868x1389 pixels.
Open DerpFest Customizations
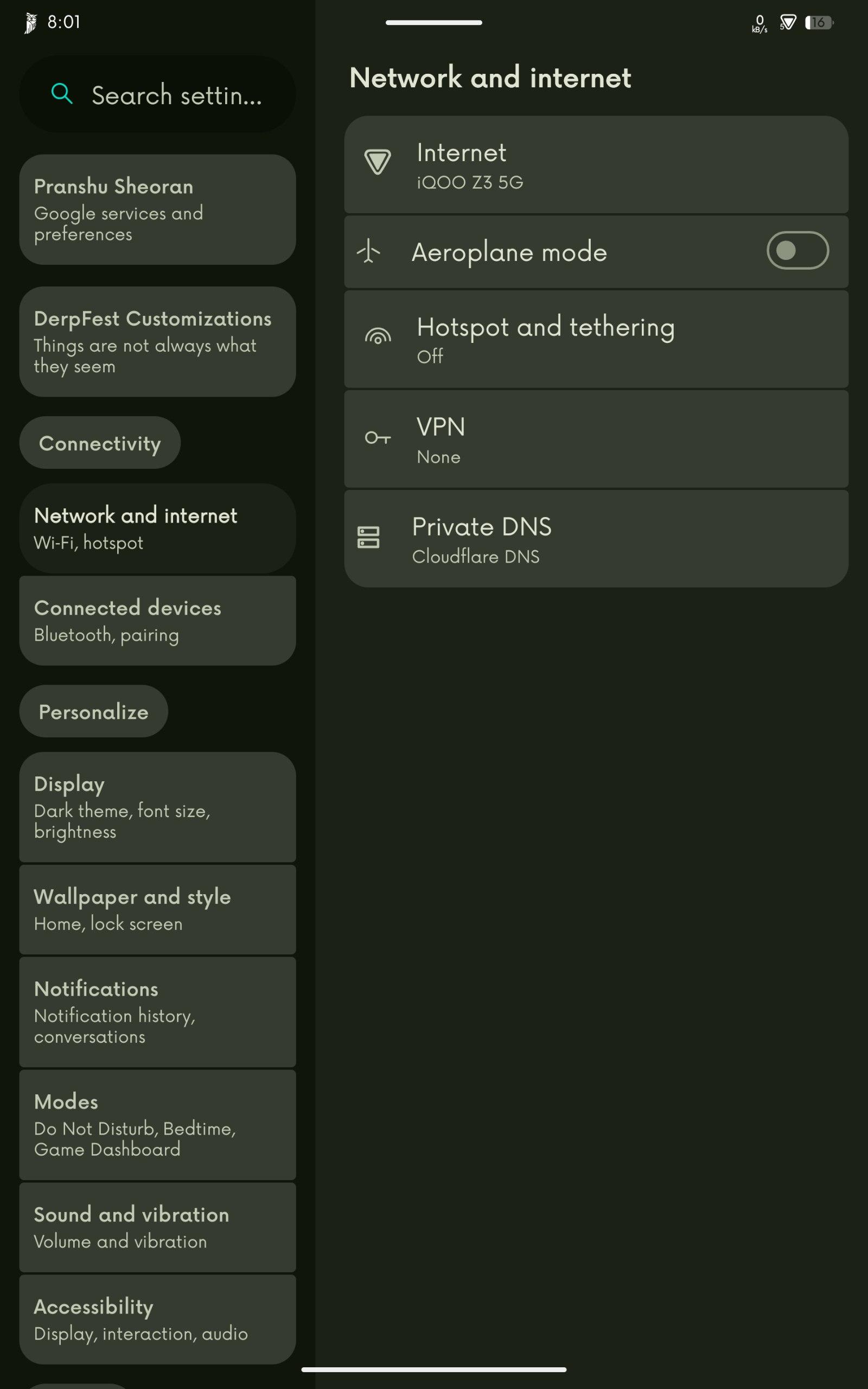(157, 341)
